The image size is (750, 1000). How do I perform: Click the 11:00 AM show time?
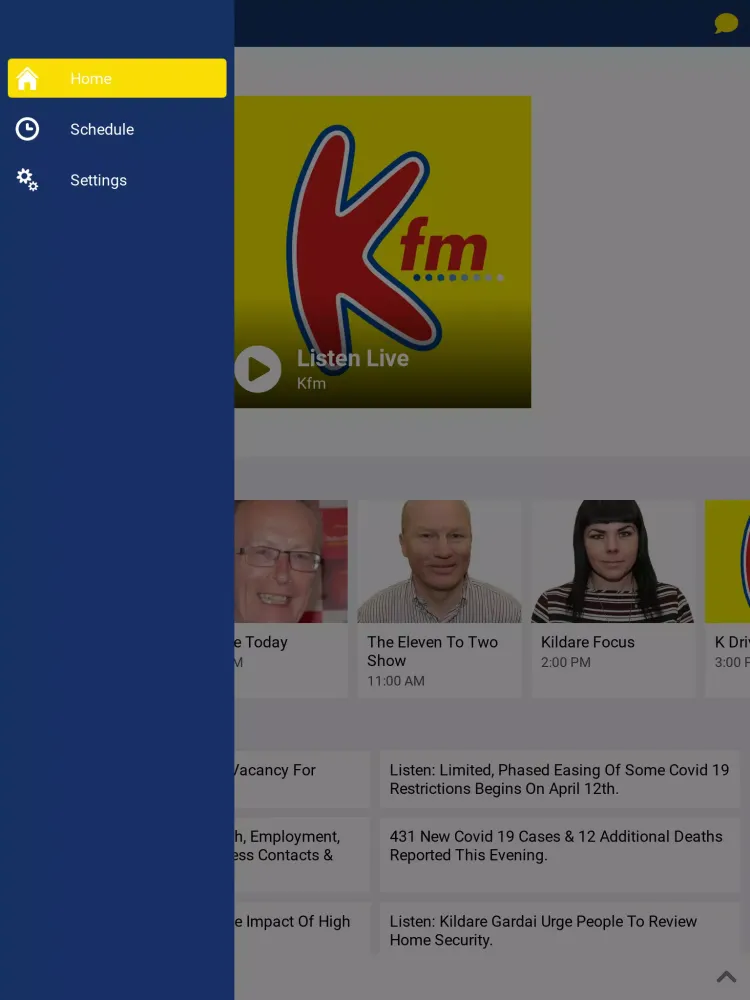point(396,681)
